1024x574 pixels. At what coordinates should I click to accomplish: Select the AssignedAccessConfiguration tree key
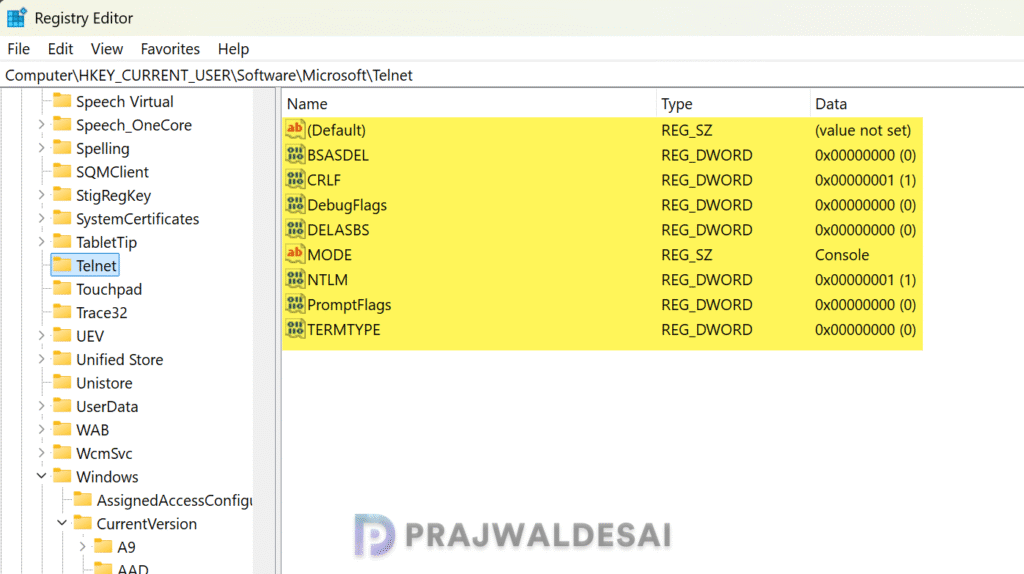174,500
